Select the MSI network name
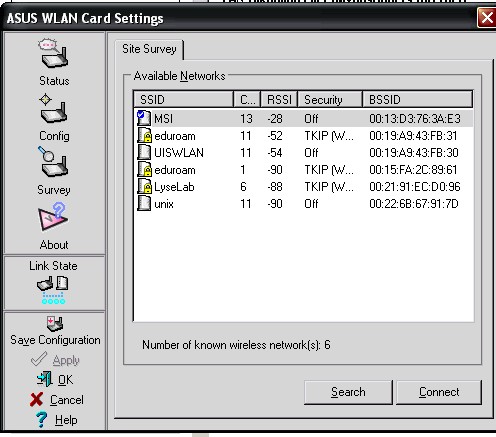Viewport: 496px width, 437px height. point(163,119)
